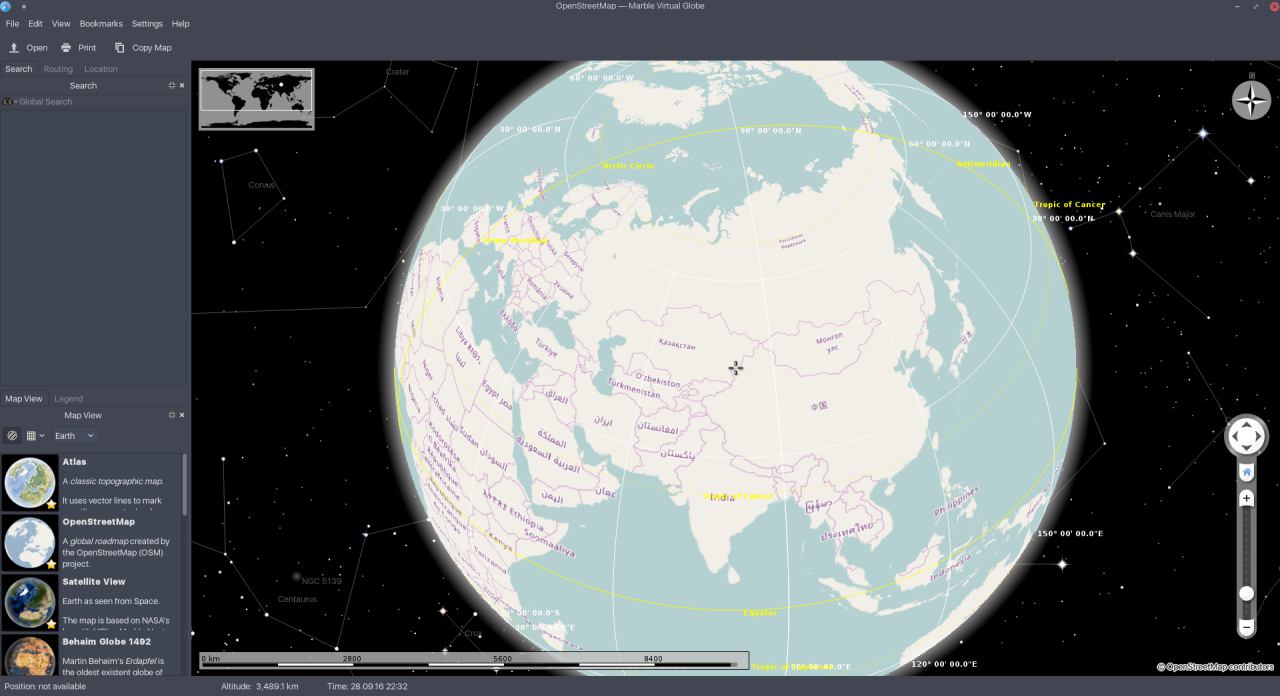Image resolution: width=1280 pixels, height=696 pixels.
Task: Click the Altitude status bar reading
Action: coord(260,686)
